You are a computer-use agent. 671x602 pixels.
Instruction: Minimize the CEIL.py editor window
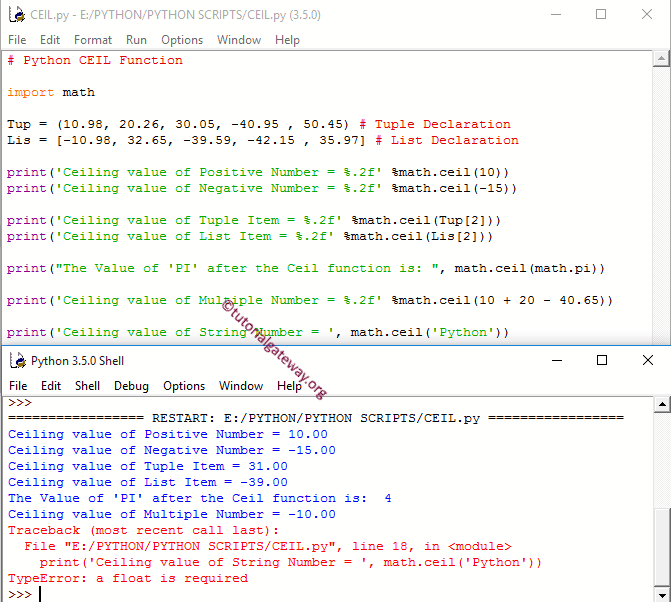click(x=556, y=15)
